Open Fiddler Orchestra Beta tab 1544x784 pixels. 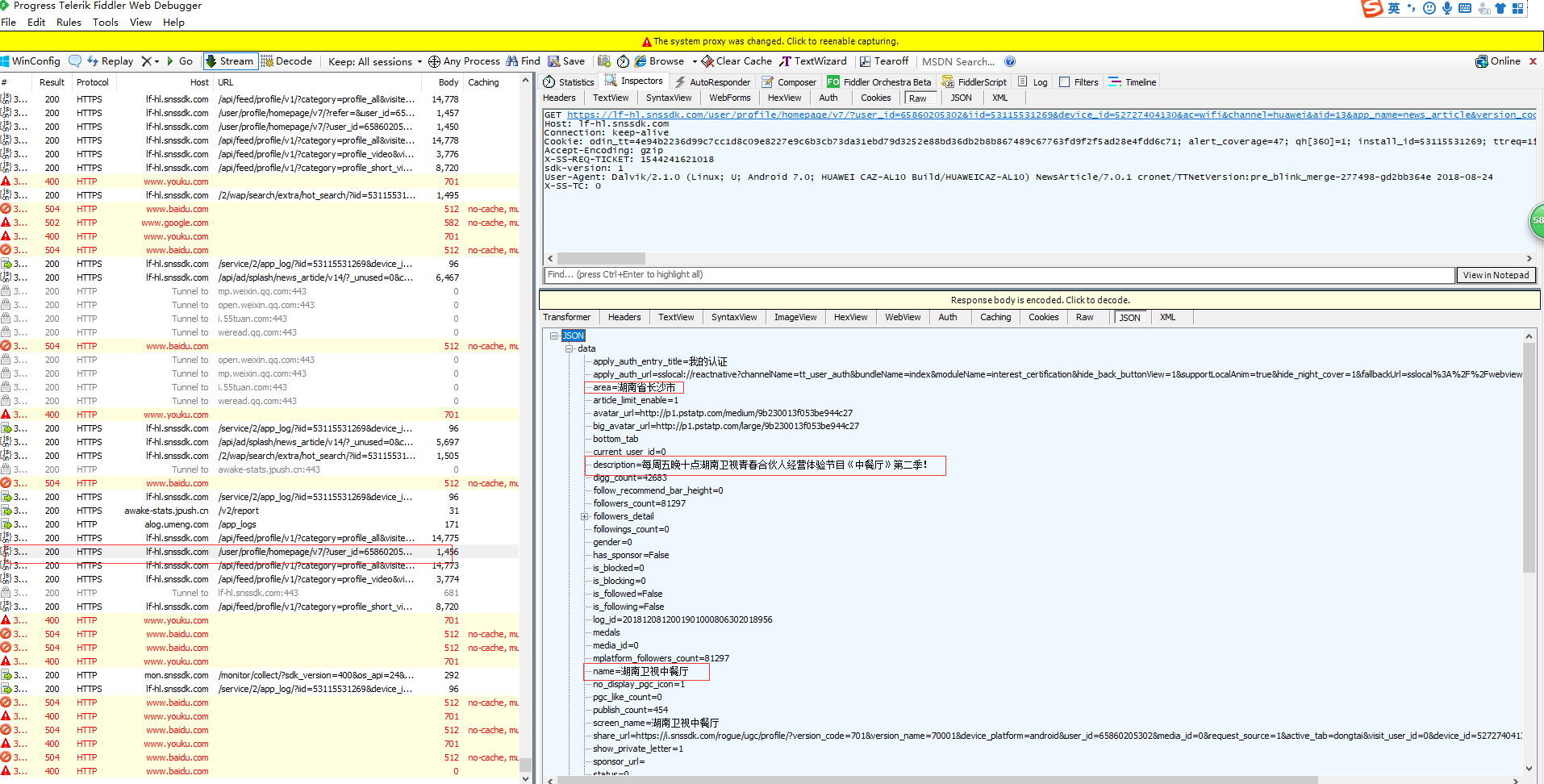[879, 82]
